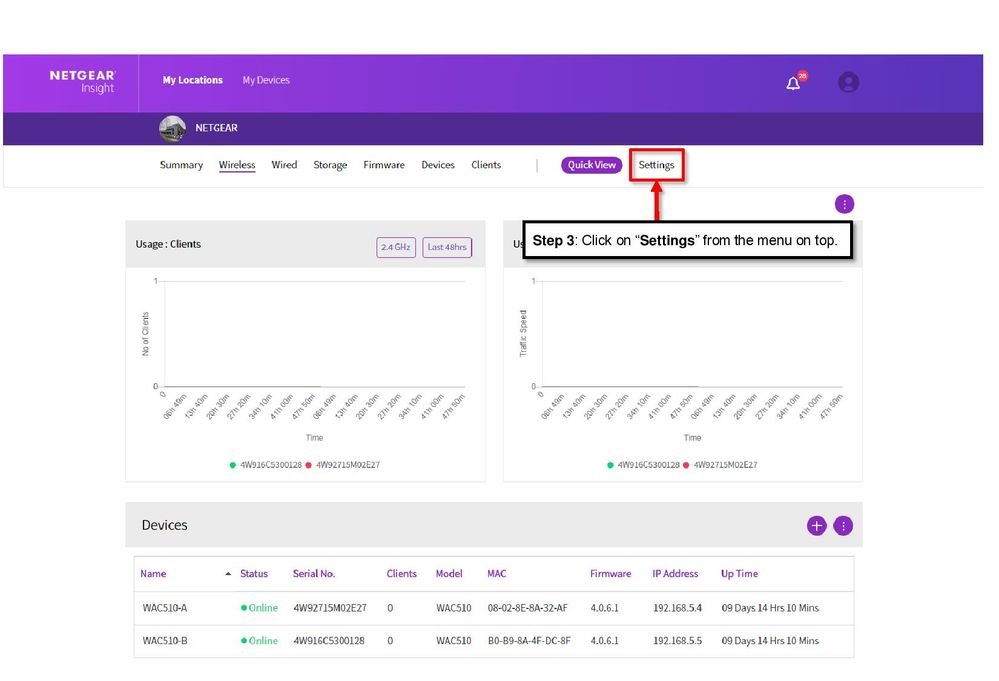Sort devices by Clients column header
The image size is (999, 681).
click(x=401, y=574)
